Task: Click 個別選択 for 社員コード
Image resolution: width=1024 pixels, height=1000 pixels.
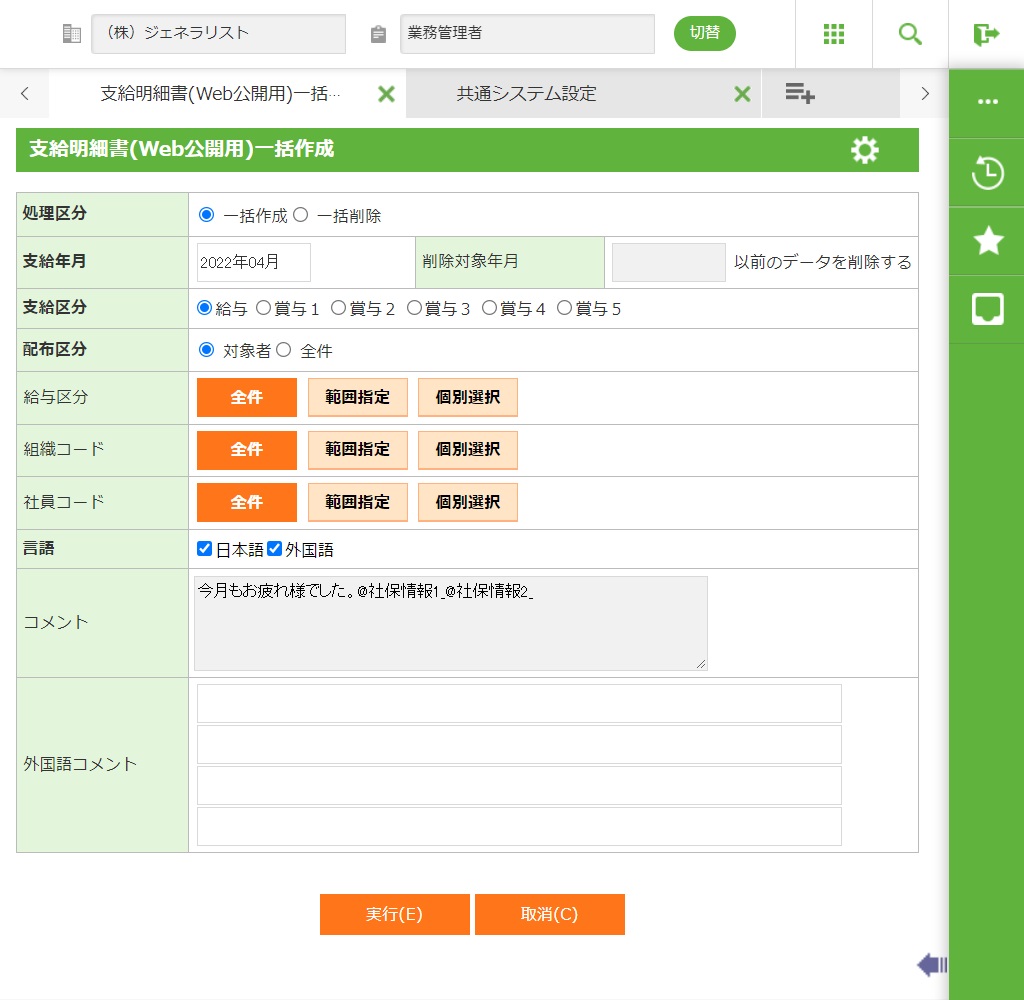Action: [x=467, y=502]
